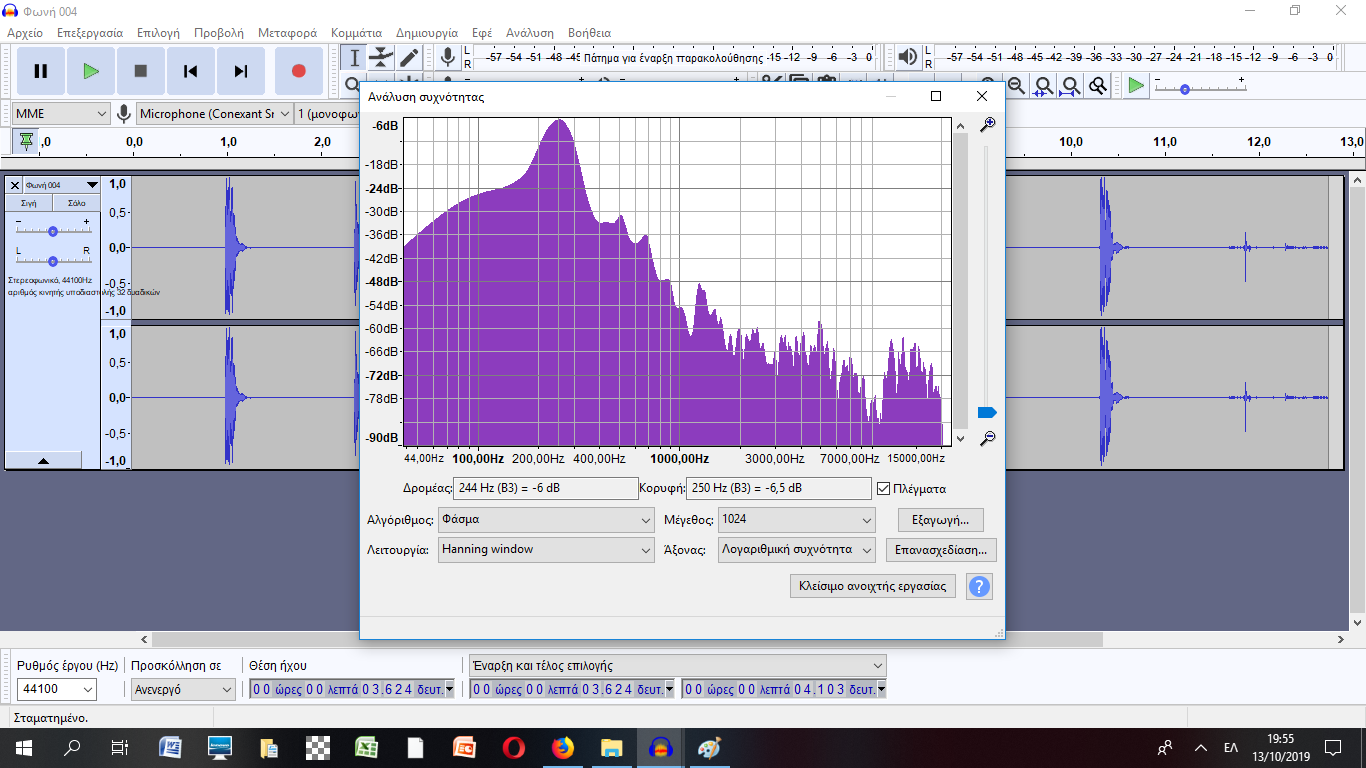Open the blue help question mark
Image resolution: width=1366 pixels, height=768 pixels.
pyautogui.click(x=979, y=586)
